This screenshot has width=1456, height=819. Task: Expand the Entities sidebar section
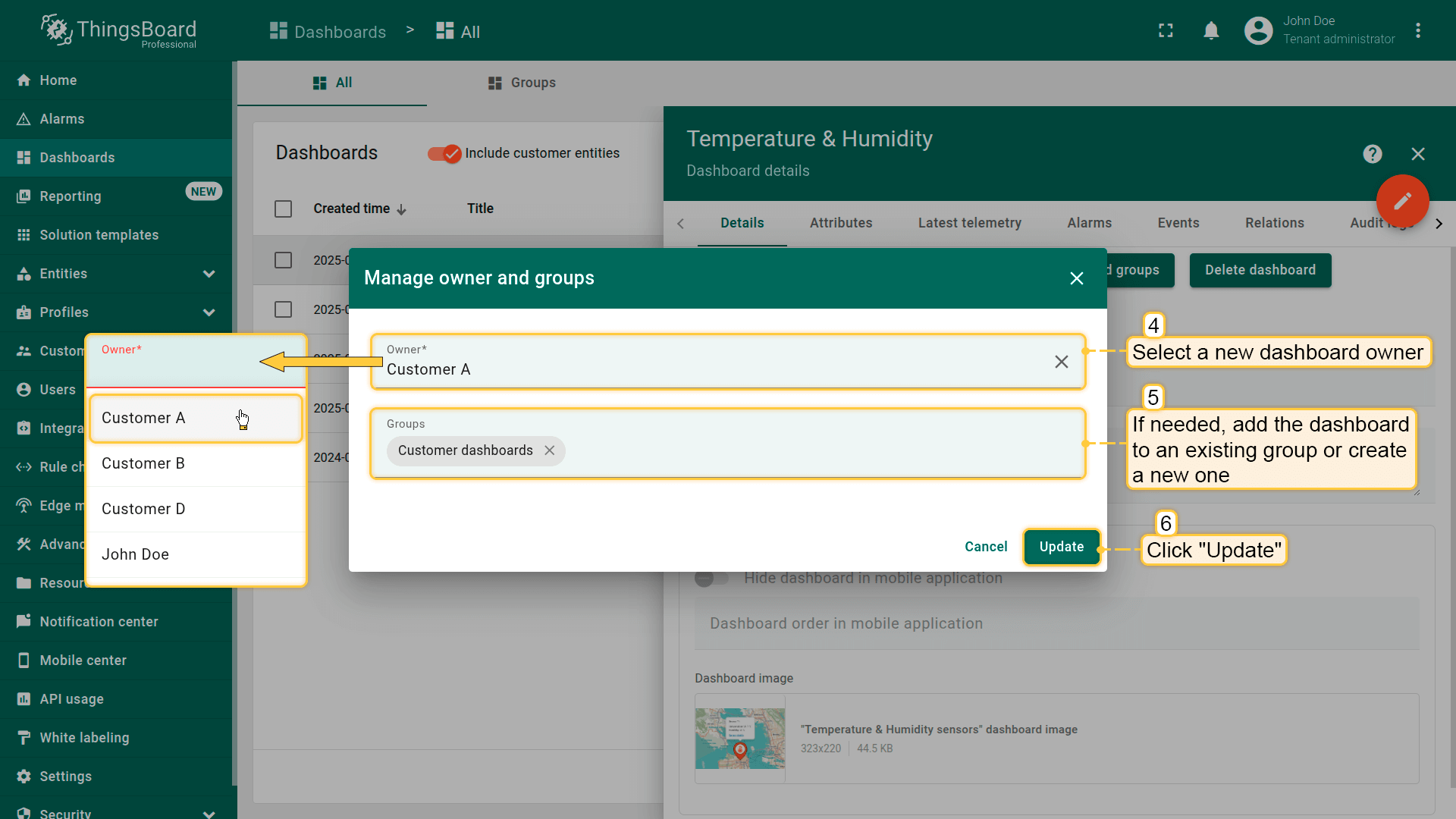tap(209, 274)
